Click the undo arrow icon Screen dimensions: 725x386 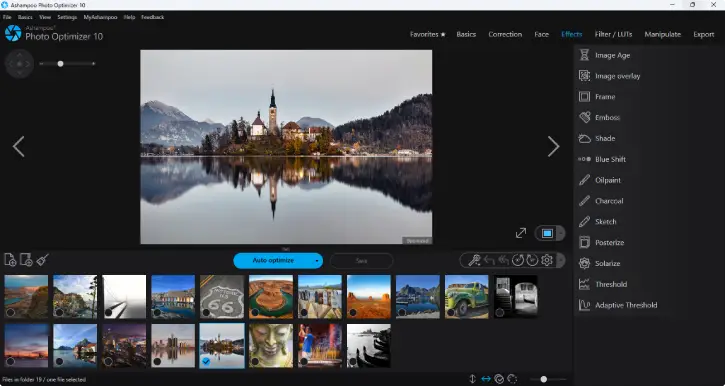click(489, 260)
